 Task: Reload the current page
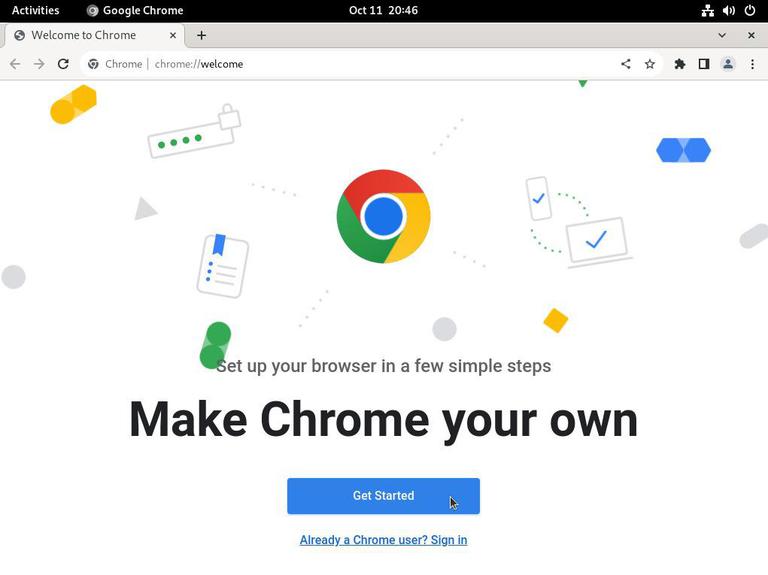(63, 64)
